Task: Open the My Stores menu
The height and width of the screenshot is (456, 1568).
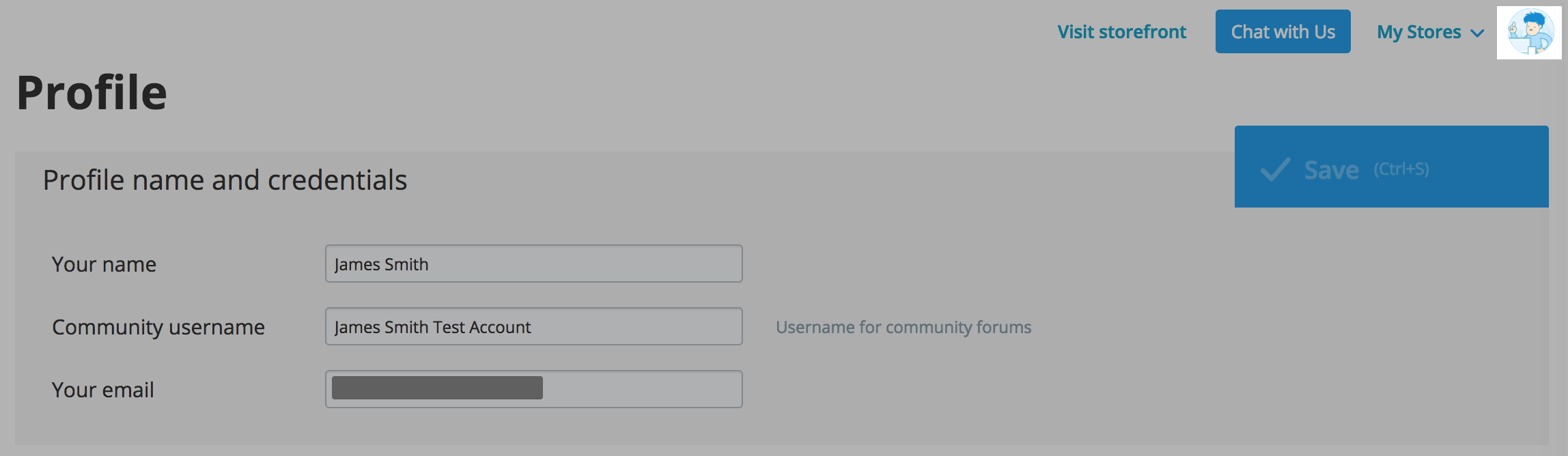Action: [x=1430, y=32]
